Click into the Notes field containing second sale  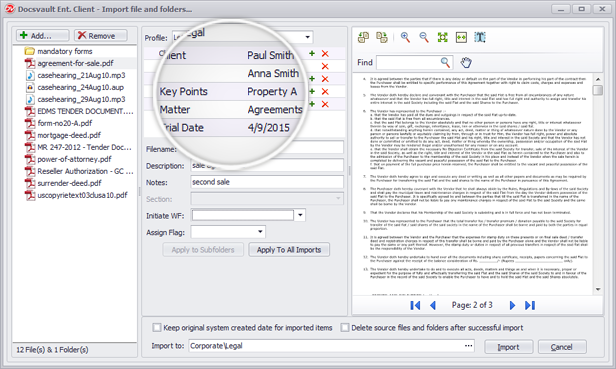pos(267,182)
